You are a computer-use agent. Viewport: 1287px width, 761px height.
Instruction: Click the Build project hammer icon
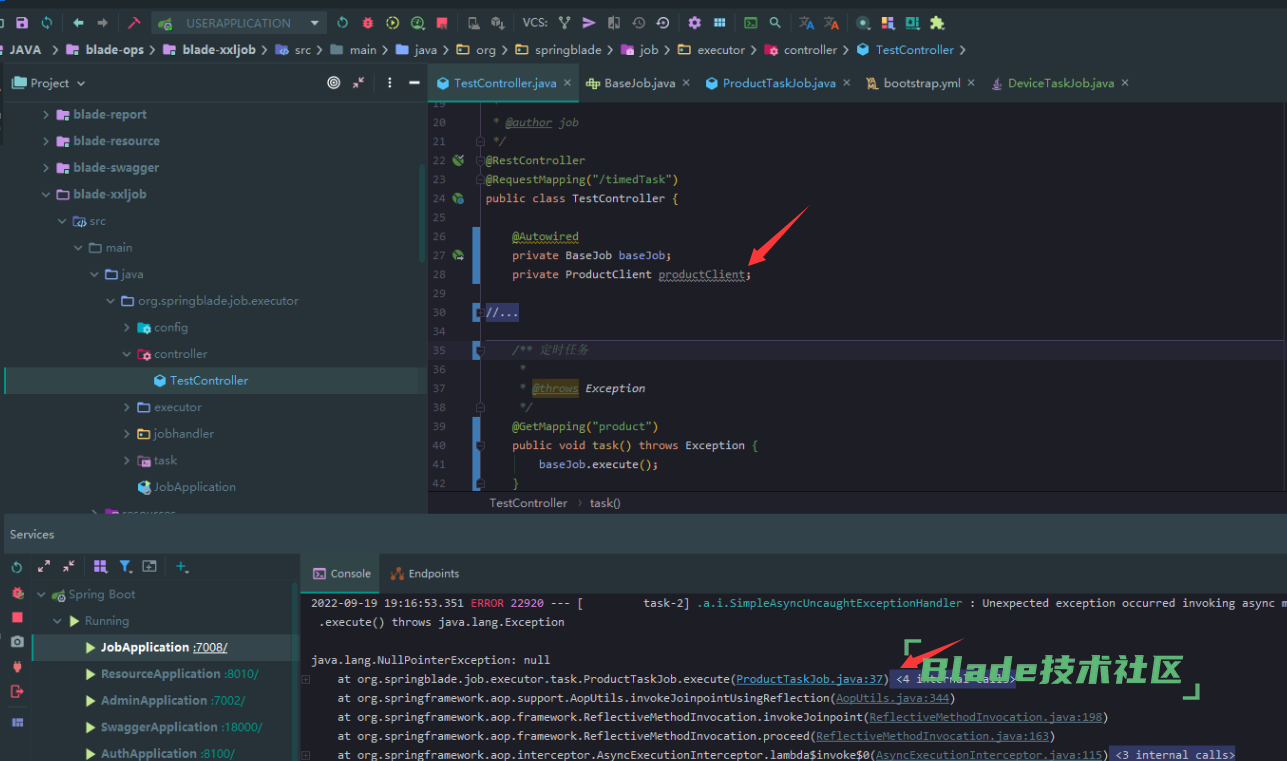[134, 22]
